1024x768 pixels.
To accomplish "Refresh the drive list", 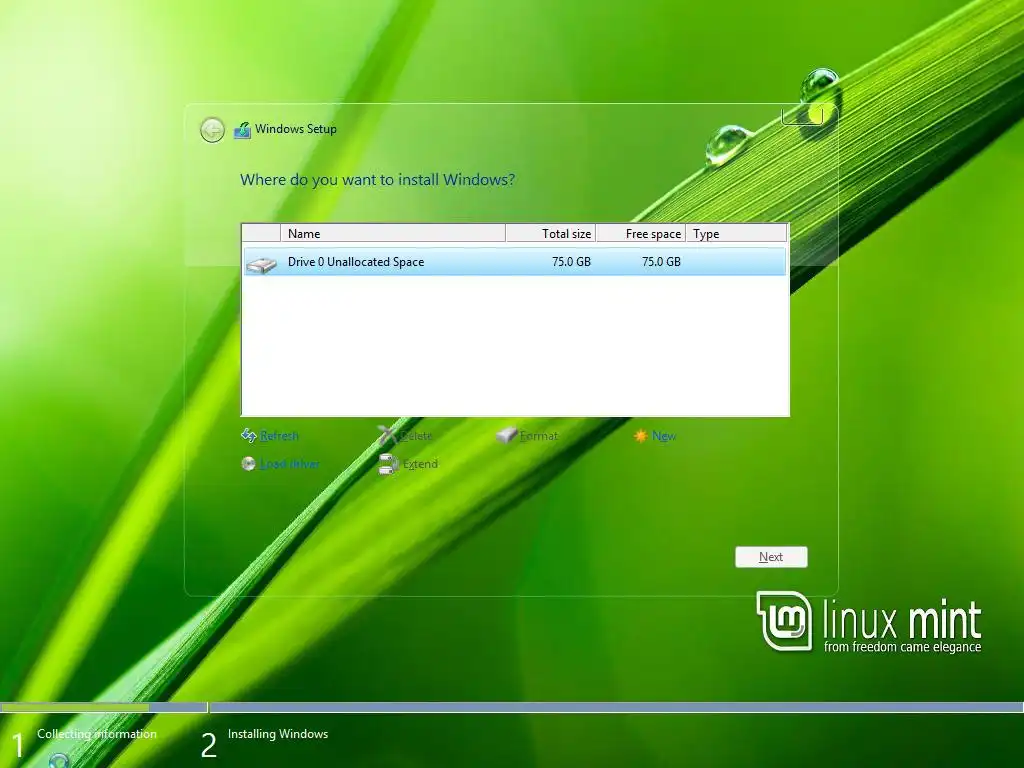I will (279, 436).
